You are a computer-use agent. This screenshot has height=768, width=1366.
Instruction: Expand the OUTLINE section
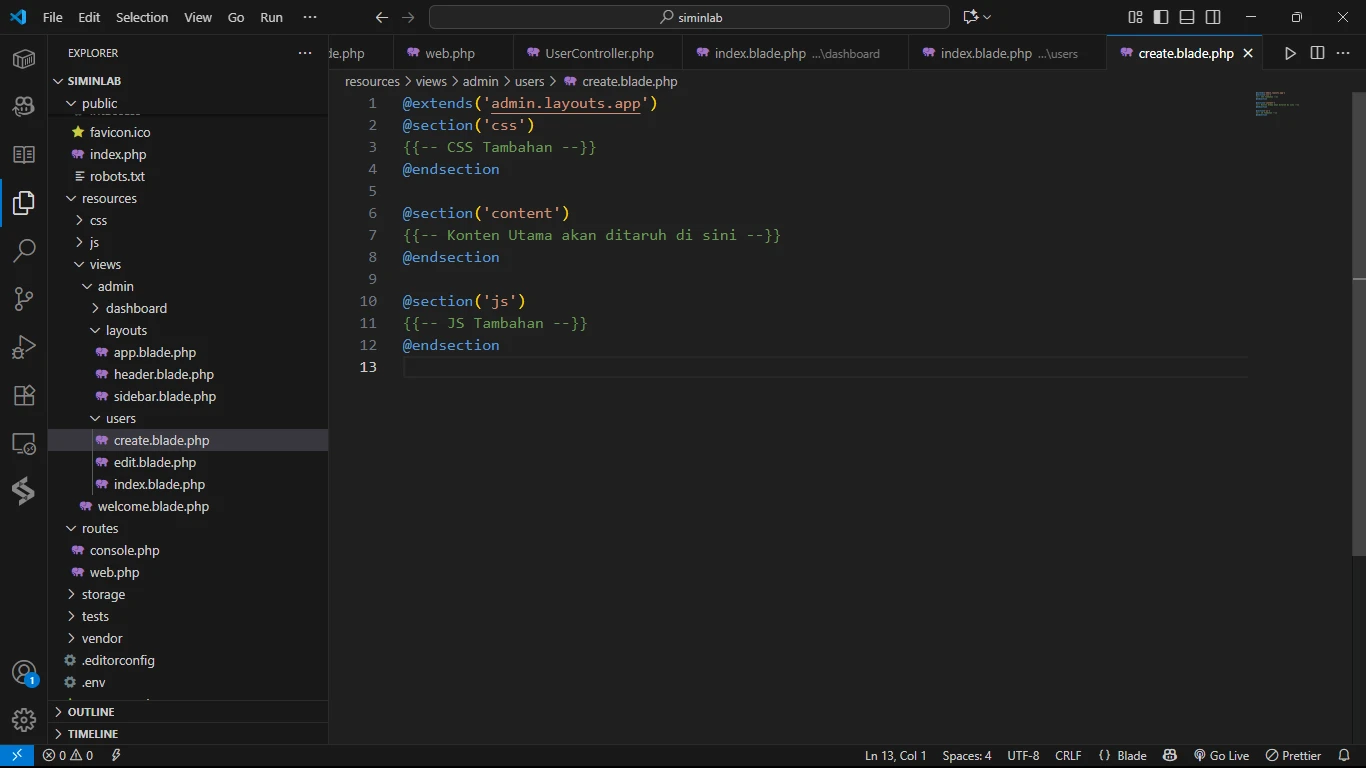(x=91, y=712)
